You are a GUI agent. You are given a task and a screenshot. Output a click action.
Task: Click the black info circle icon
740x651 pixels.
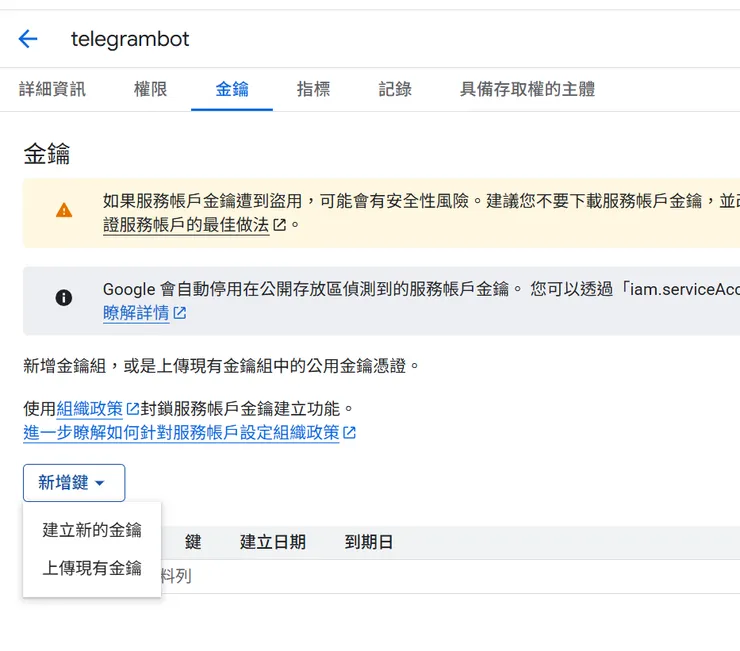[x=64, y=297]
